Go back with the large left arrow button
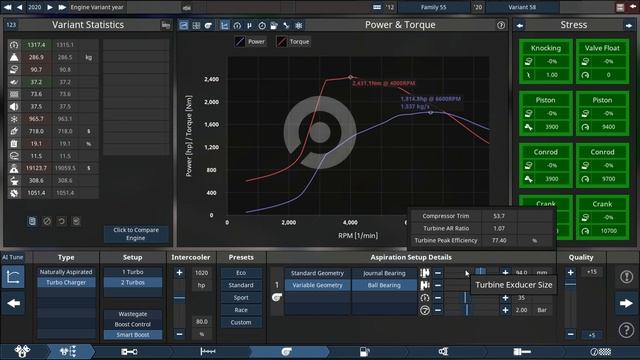640x360 pixels. [13, 303]
